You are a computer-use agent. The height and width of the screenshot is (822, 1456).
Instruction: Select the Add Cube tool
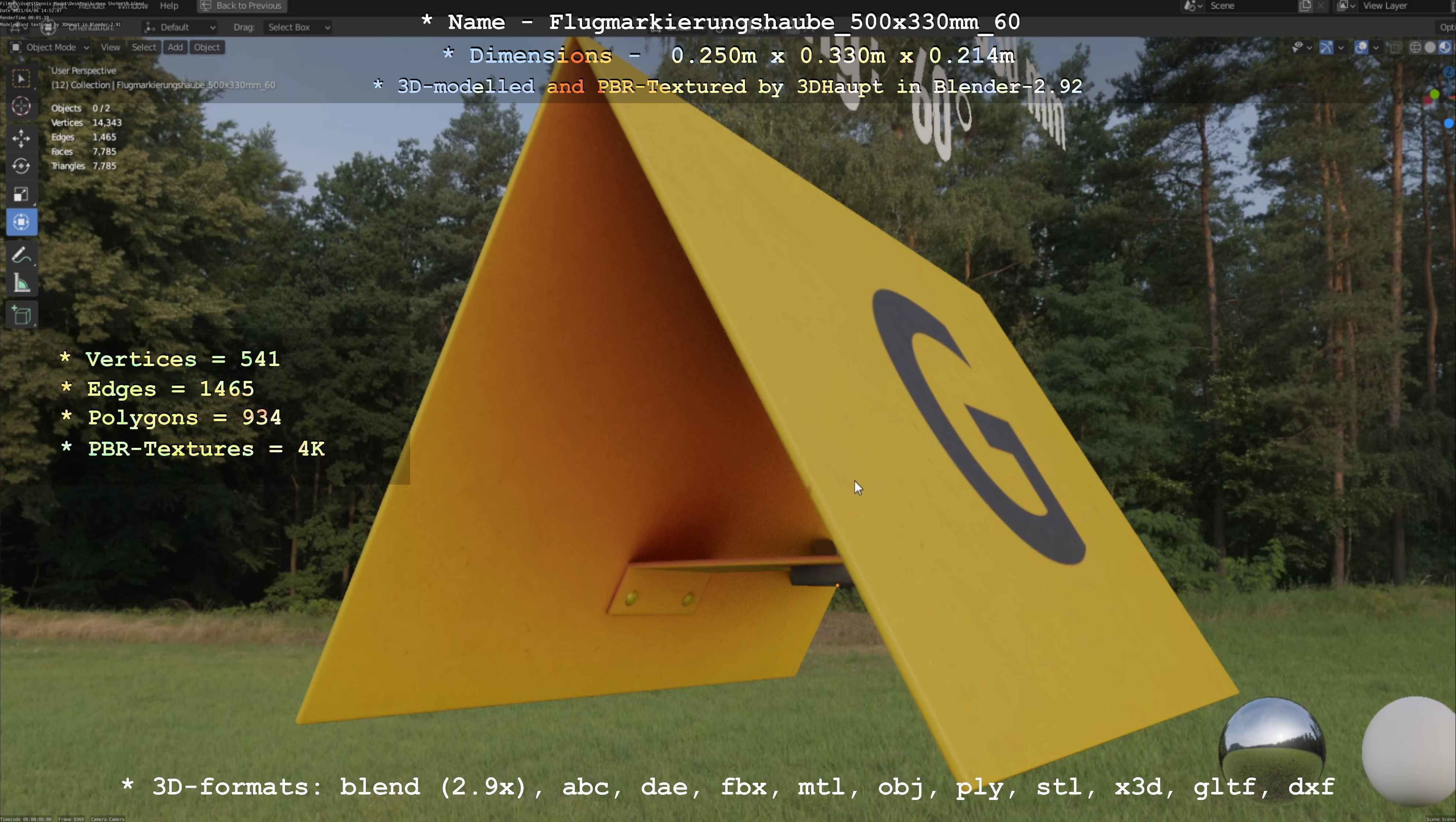(x=21, y=315)
